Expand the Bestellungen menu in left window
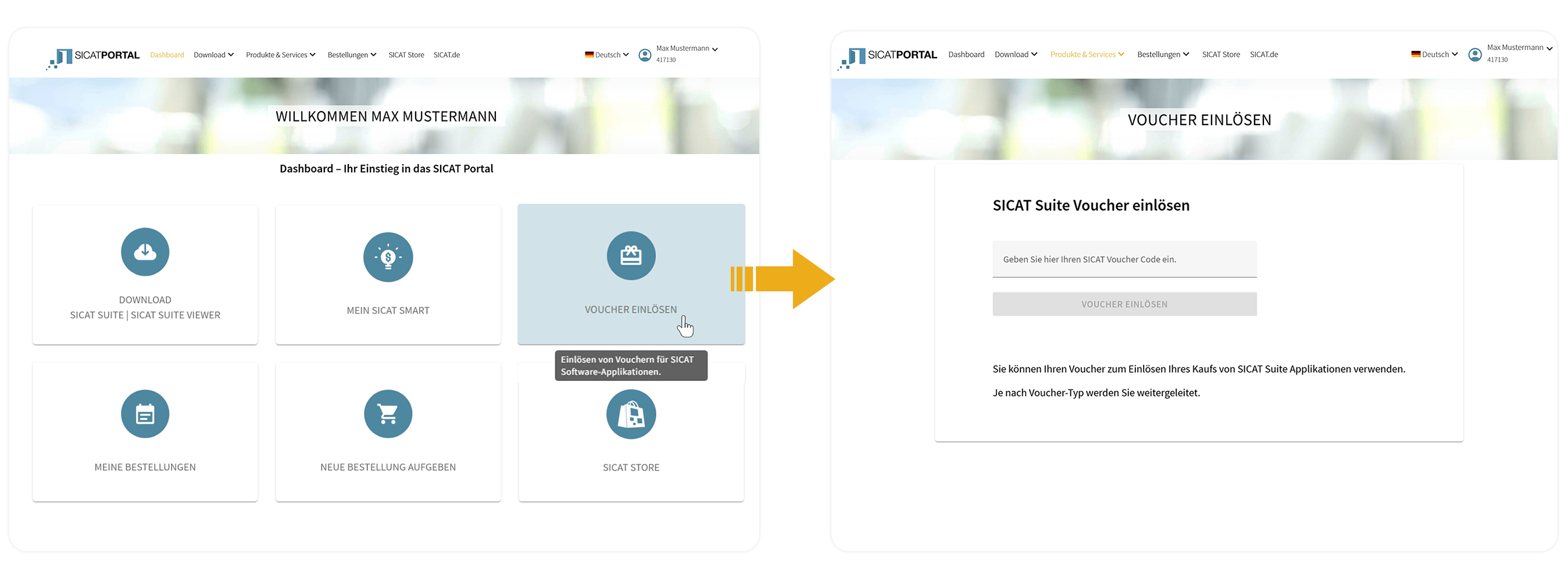Screen dimensions: 1568x578 point(352,55)
